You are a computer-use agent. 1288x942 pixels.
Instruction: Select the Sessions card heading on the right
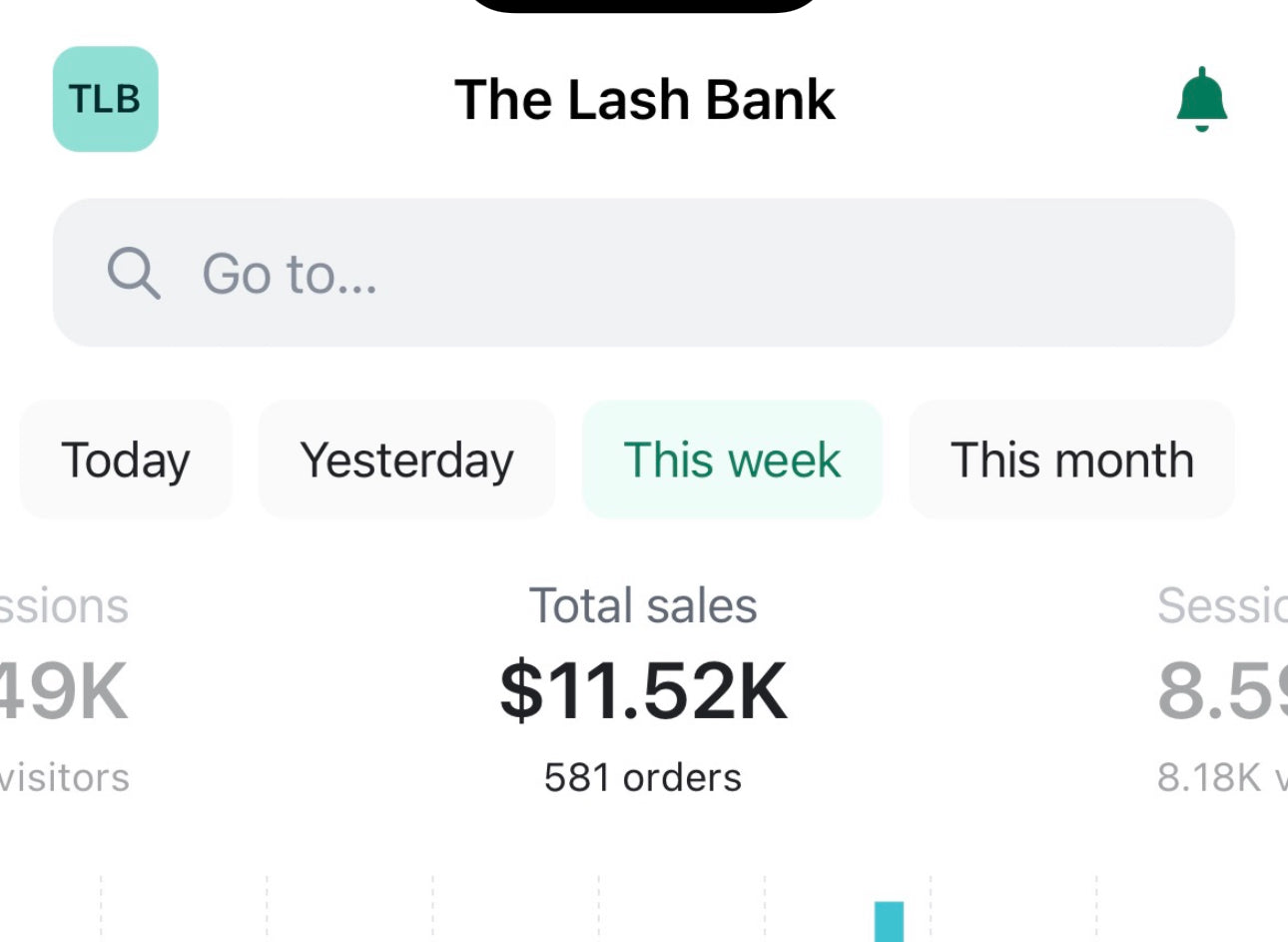tap(1222, 605)
